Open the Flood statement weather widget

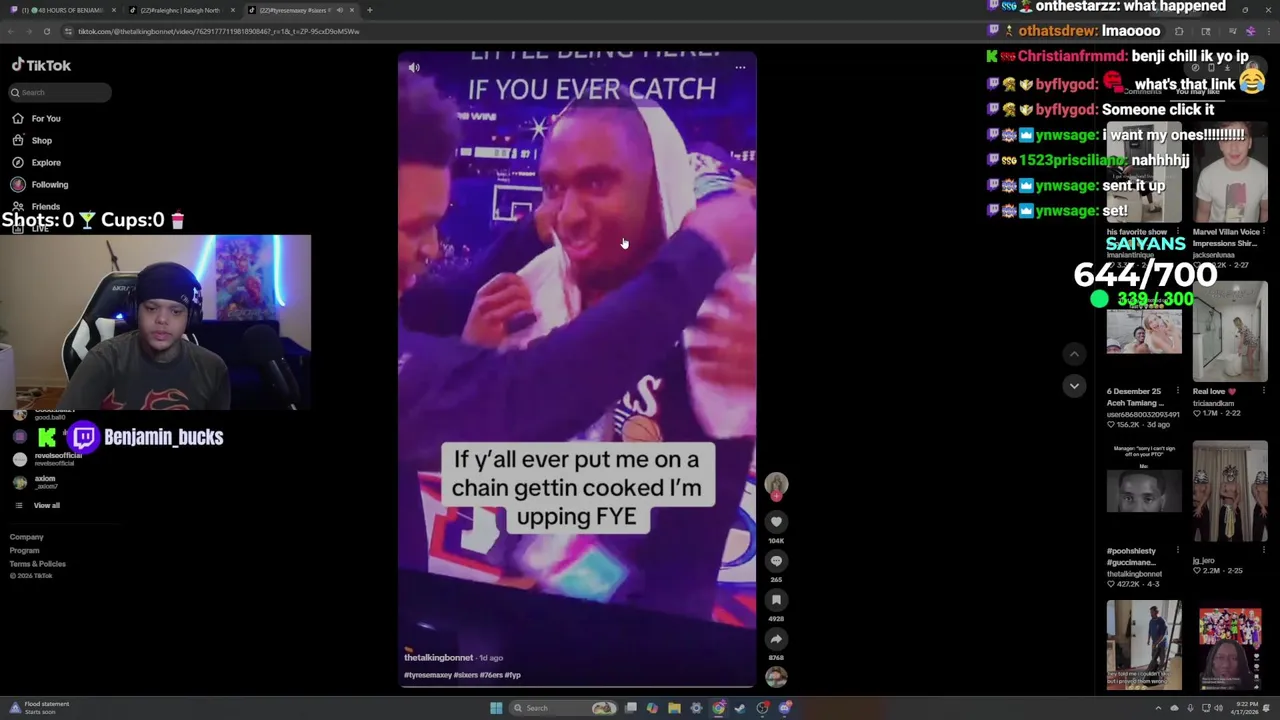pos(38,708)
